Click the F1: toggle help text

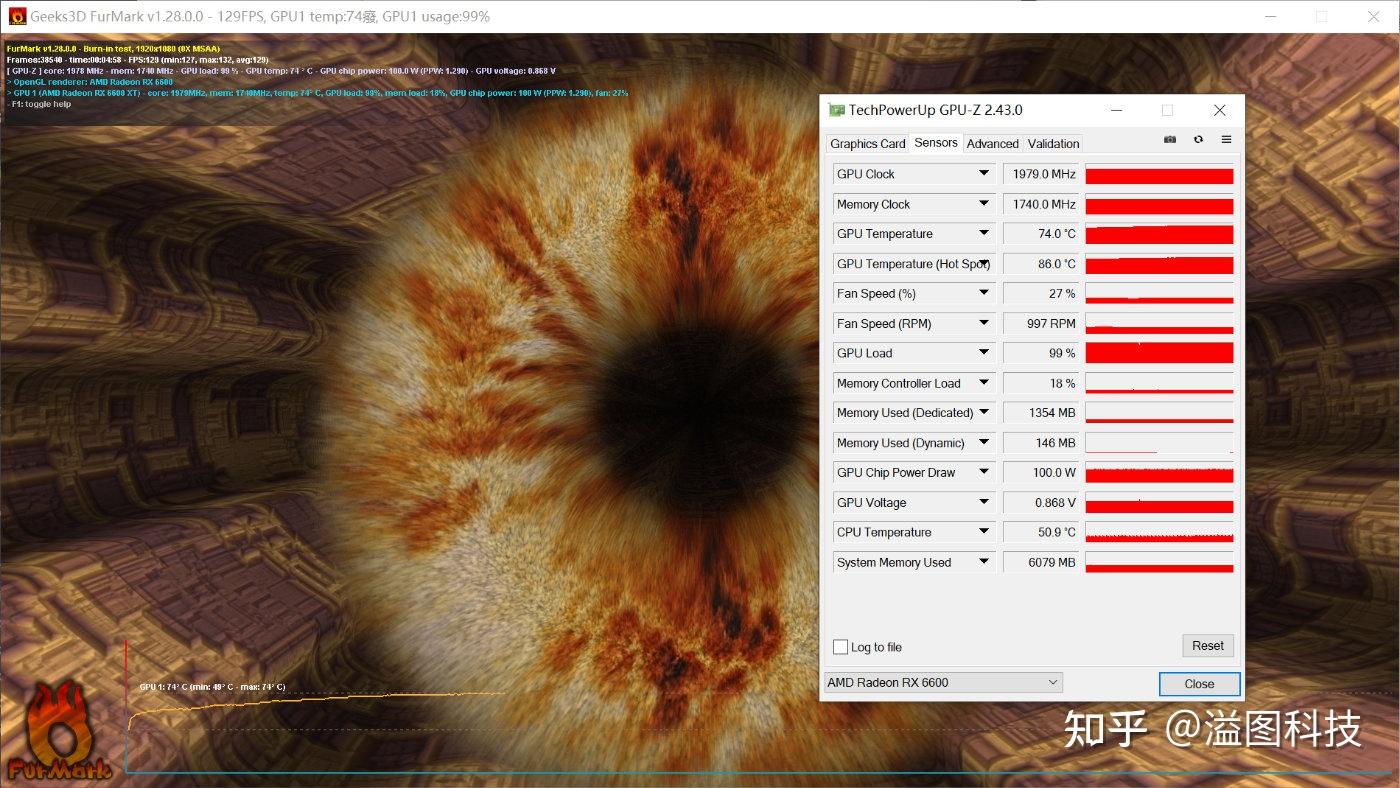click(39, 104)
